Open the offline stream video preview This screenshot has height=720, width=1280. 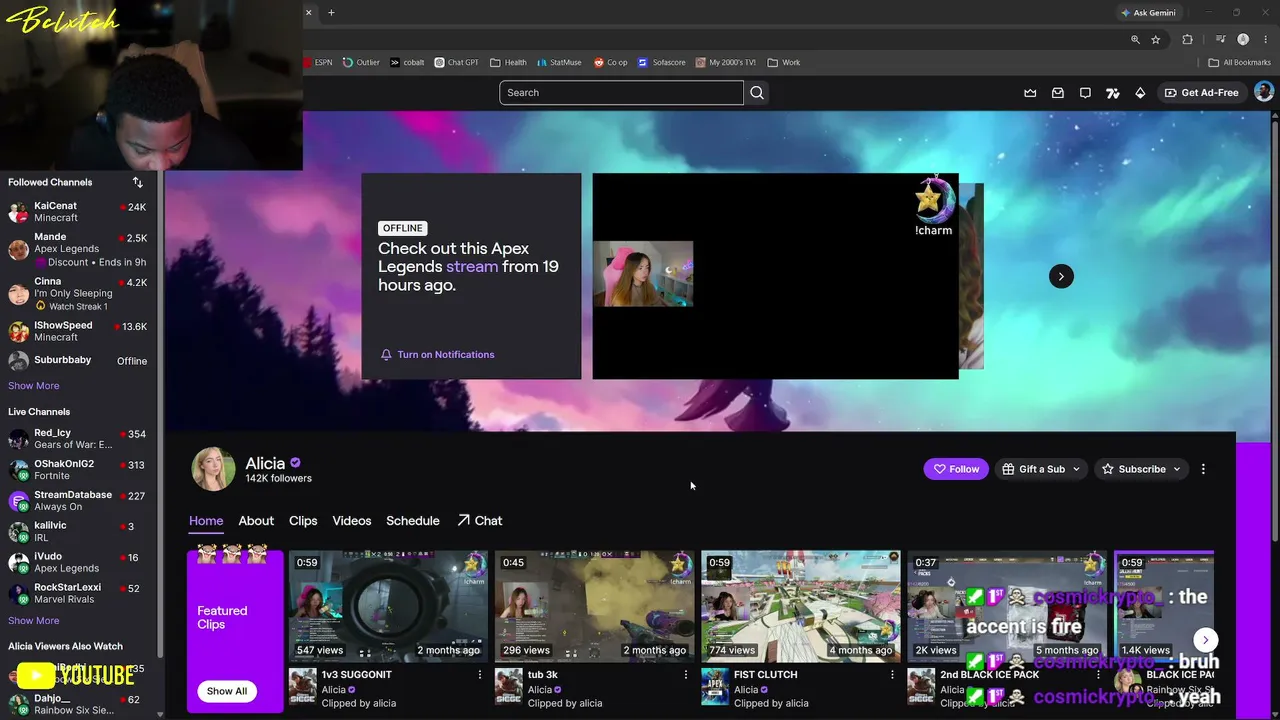[775, 276]
